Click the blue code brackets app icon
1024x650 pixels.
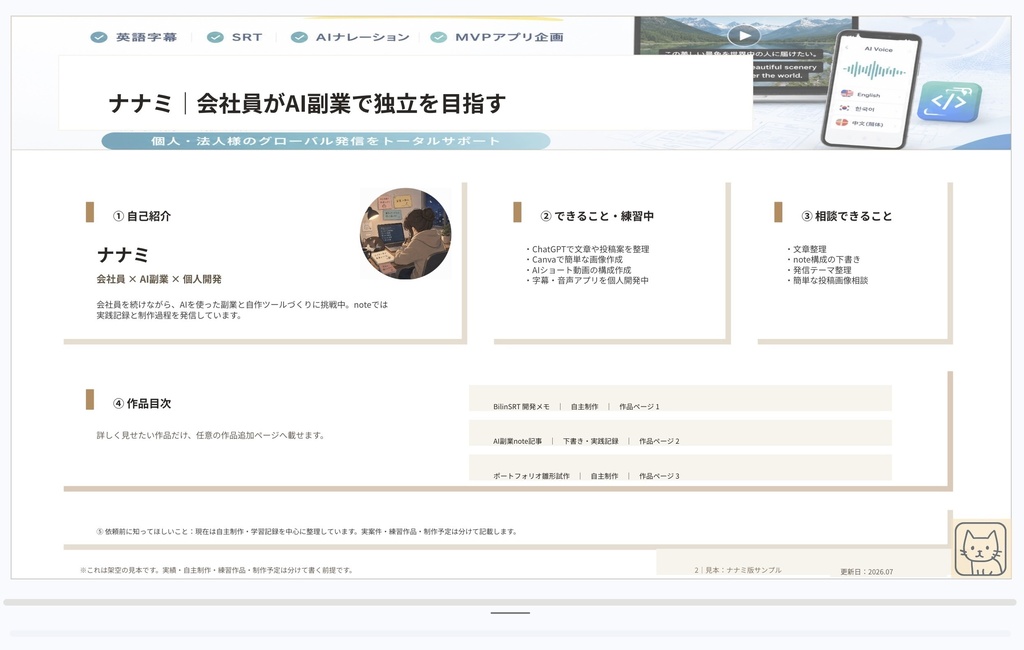(949, 102)
